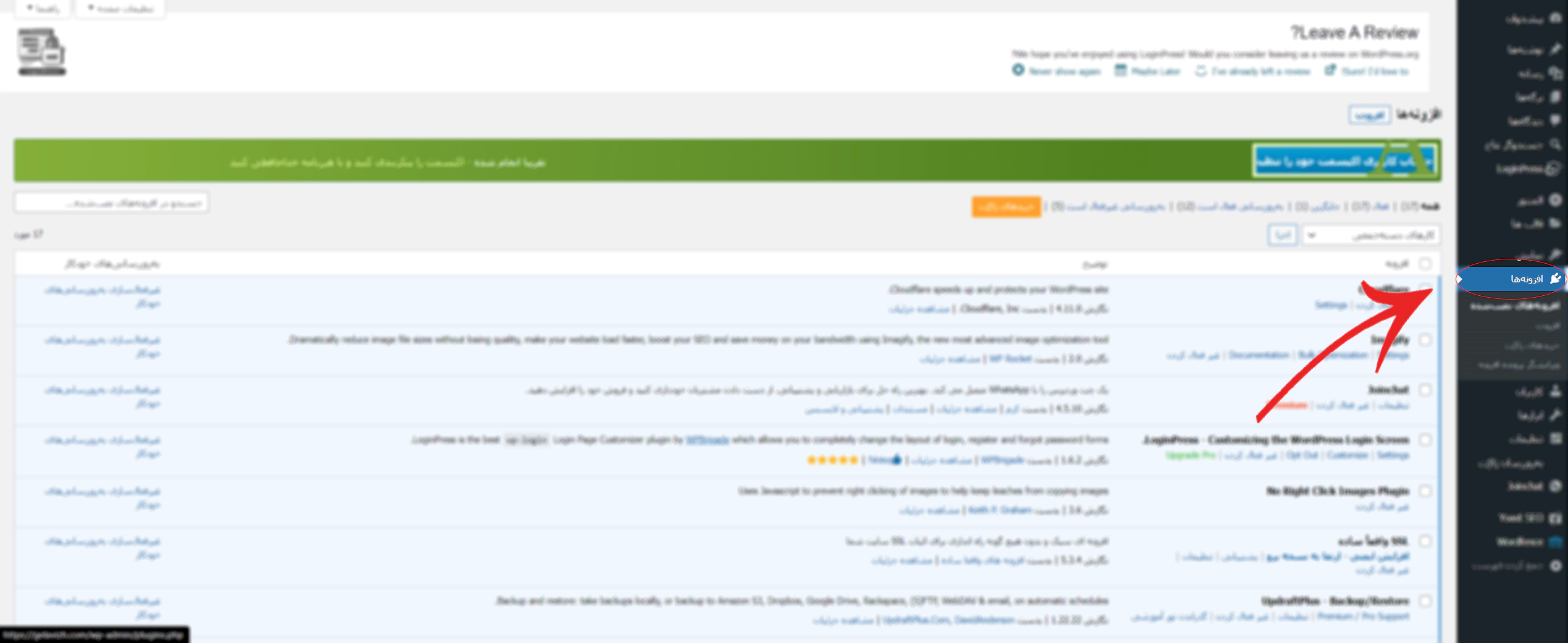The height and width of the screenshot is (643, 1568).
Task: Open the Pages sidebar icon
Action: (x=1555, y=96)
